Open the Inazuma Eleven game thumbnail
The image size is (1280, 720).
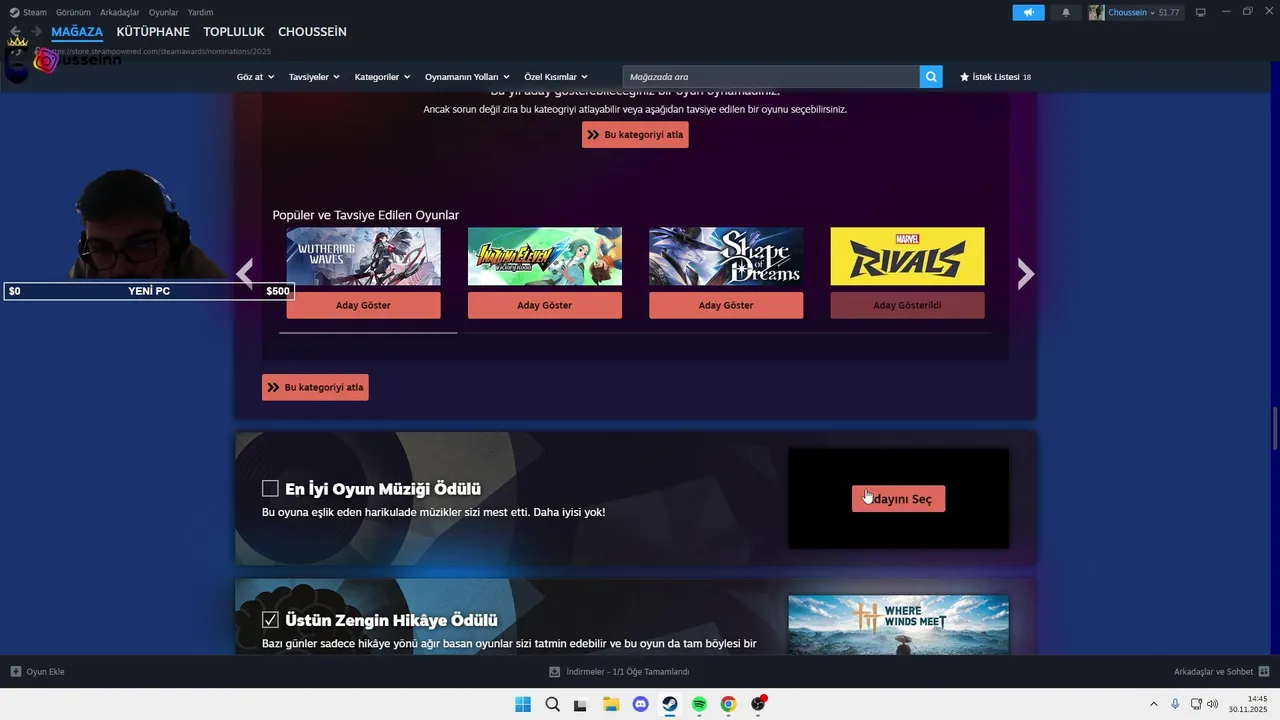click(x=545, y=256)
